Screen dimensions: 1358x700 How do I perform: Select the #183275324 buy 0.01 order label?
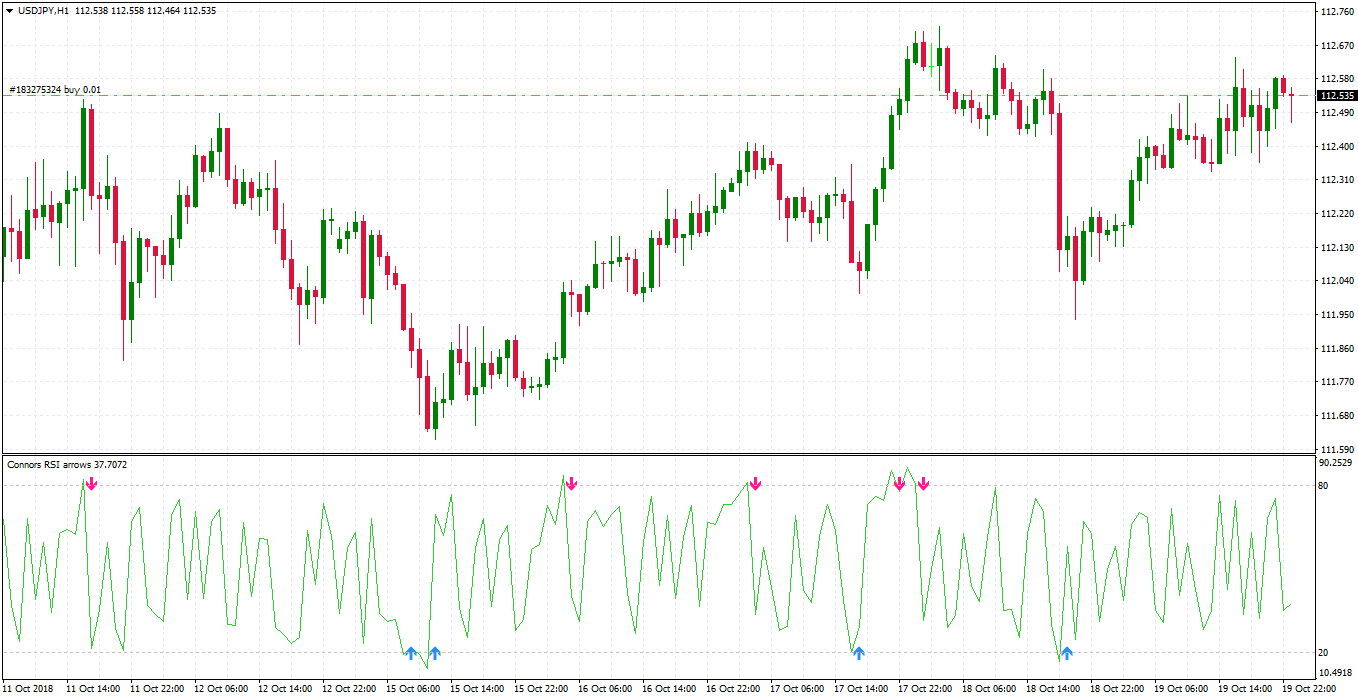[x=55, y=90]
